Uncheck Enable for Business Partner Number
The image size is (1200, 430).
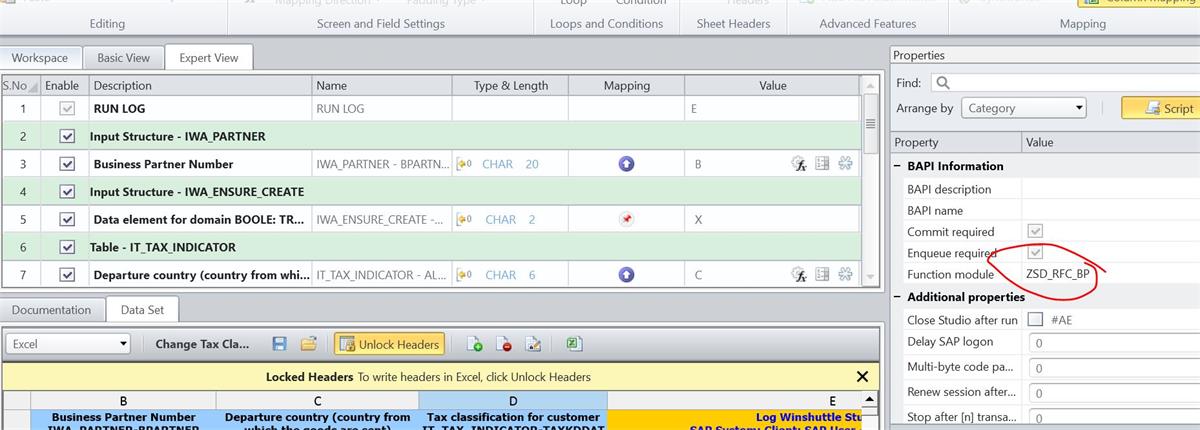tap(66, 164)
